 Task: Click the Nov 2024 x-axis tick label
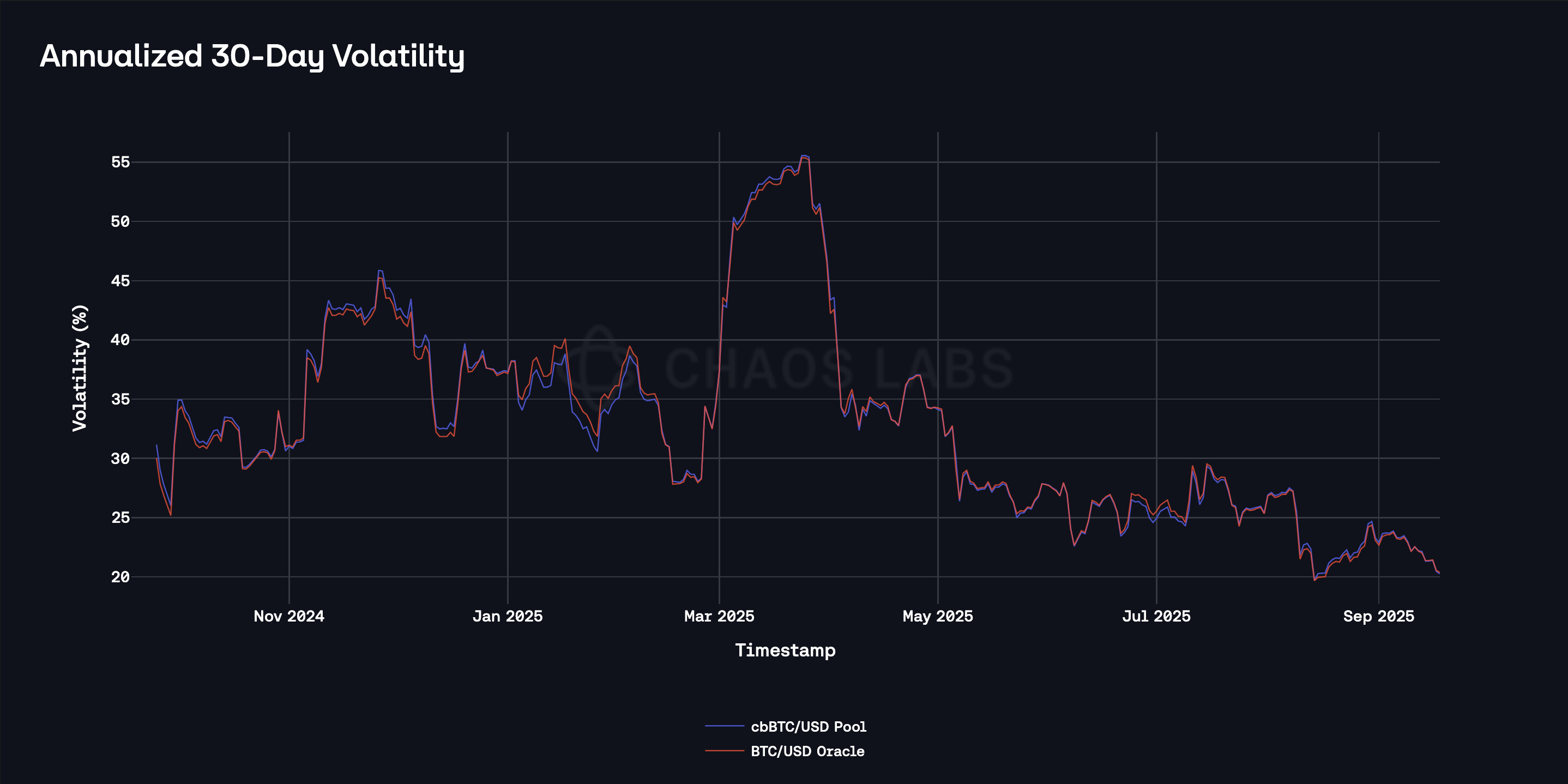[289, 617]
